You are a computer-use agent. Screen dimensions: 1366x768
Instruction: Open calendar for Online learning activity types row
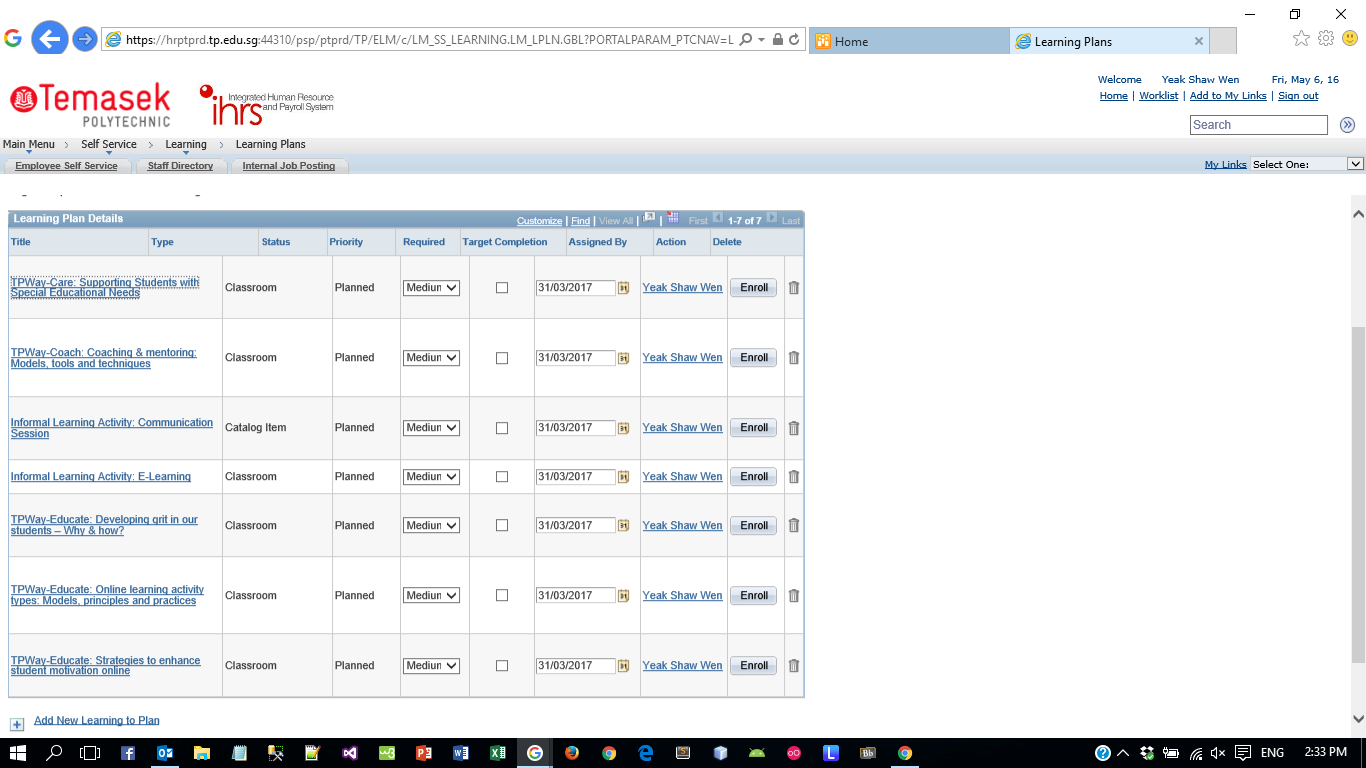623,596
